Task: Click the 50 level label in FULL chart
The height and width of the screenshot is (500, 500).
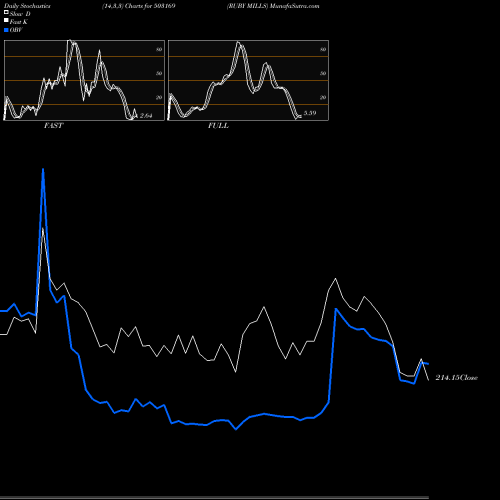Action: click(x=323, y=73)
